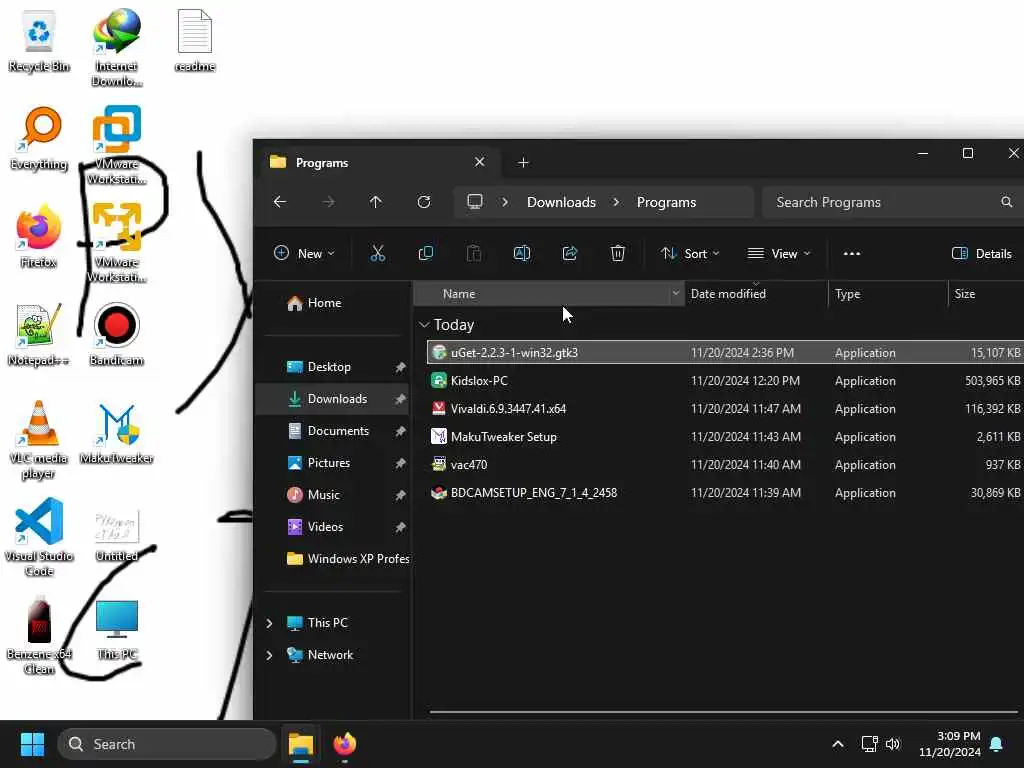Click Downloads in the address breadcrumb
The image size is (1024, 768).
[561, 202]
